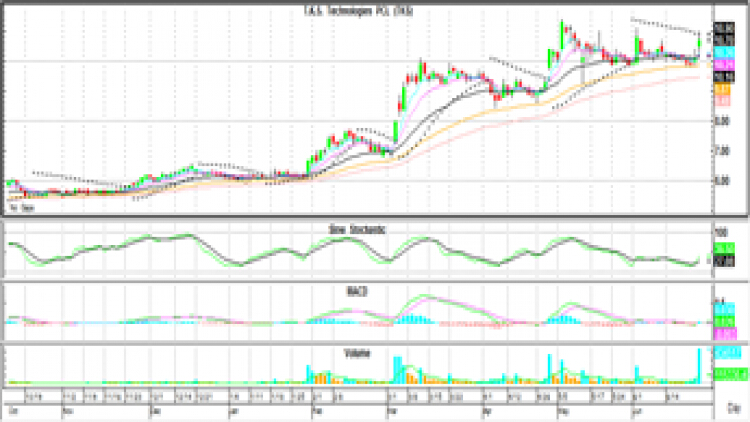Viewport: 750px width, 422px height.
Task: Select the MACD panel title
Action: pyautogui.click(x=357, y=291)
